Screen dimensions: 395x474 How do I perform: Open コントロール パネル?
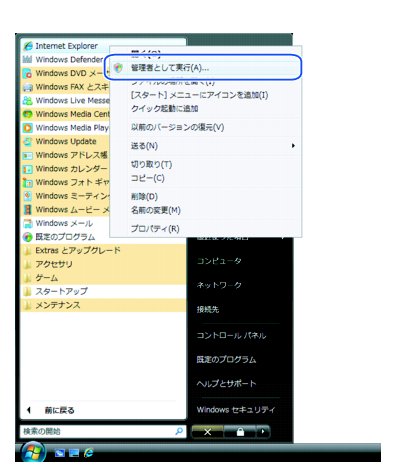click(231, 335)
